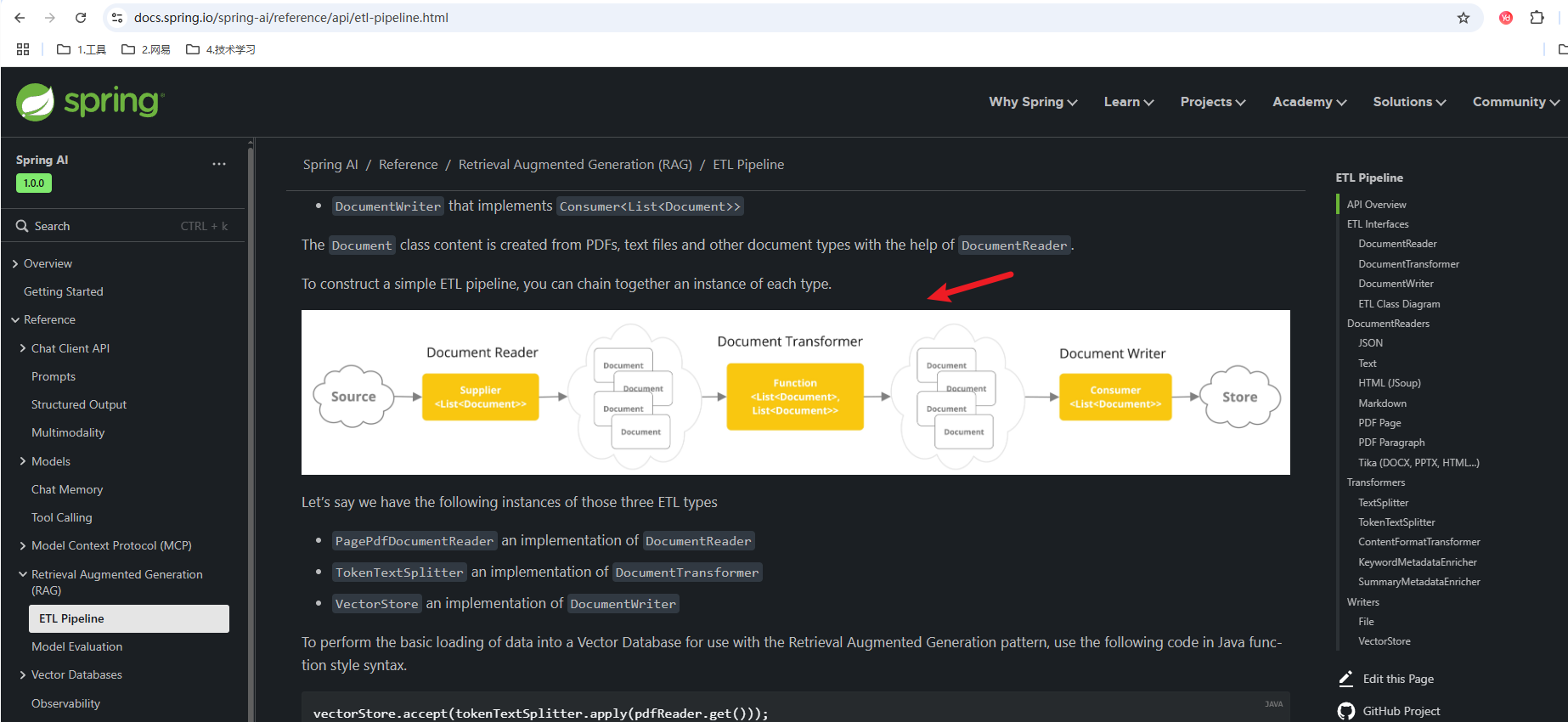Collapse Retrieval Augmented Generation (RAG) chevron

tap(23, 574)
